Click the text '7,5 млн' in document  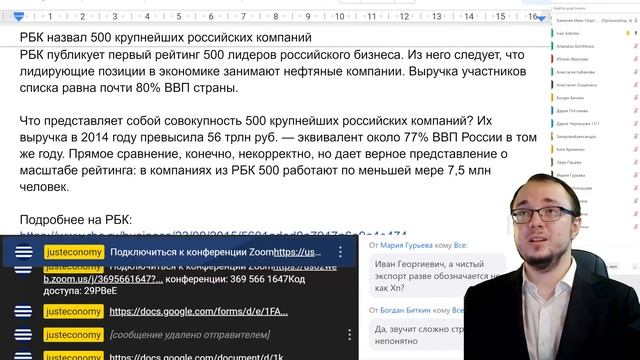[x=469, y=171]
